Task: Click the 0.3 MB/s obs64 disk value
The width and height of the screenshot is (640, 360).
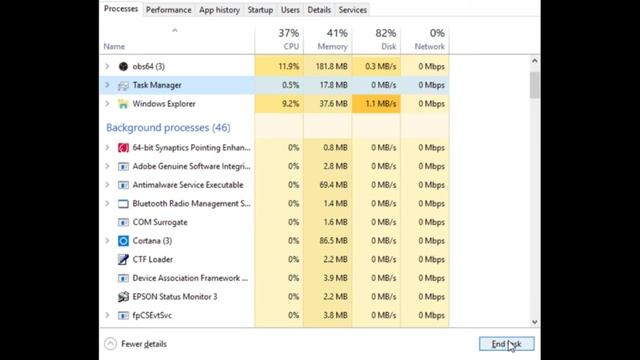Action: 381,66
